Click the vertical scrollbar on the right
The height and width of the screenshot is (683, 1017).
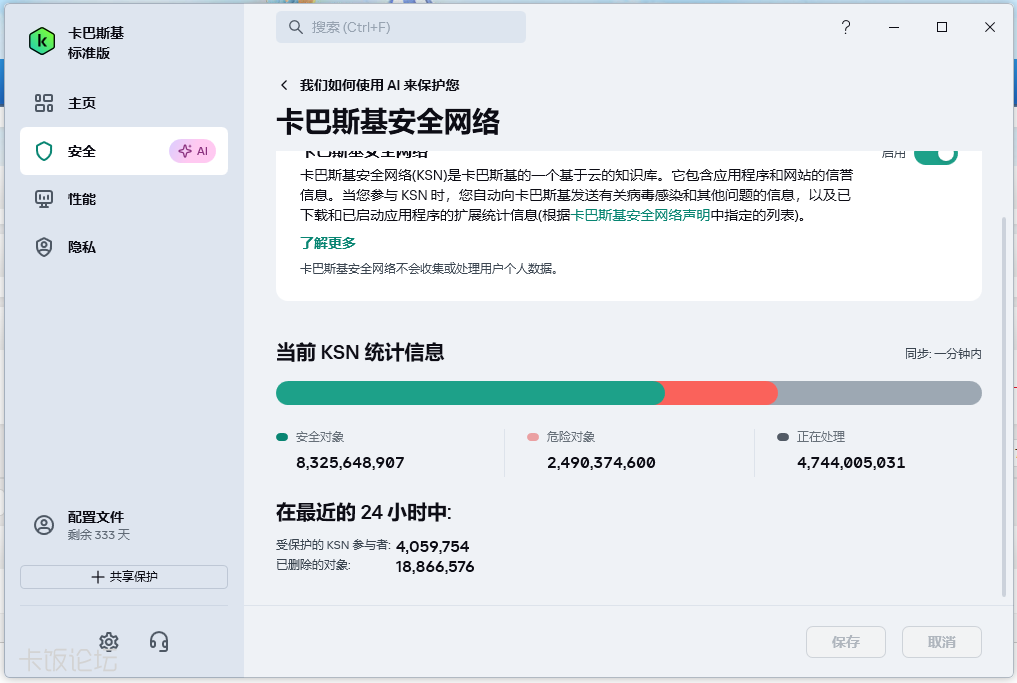(x=1004, y=400)
